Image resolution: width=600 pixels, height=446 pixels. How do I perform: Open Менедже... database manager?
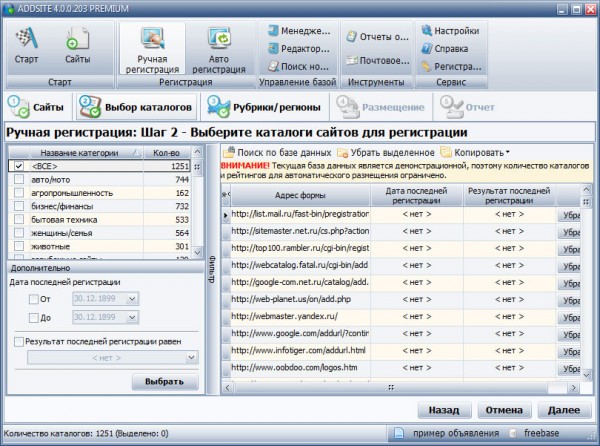299,31
